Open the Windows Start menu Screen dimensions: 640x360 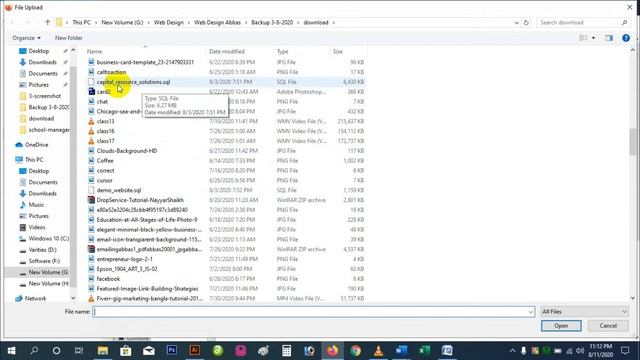click(x=11, y=351)
